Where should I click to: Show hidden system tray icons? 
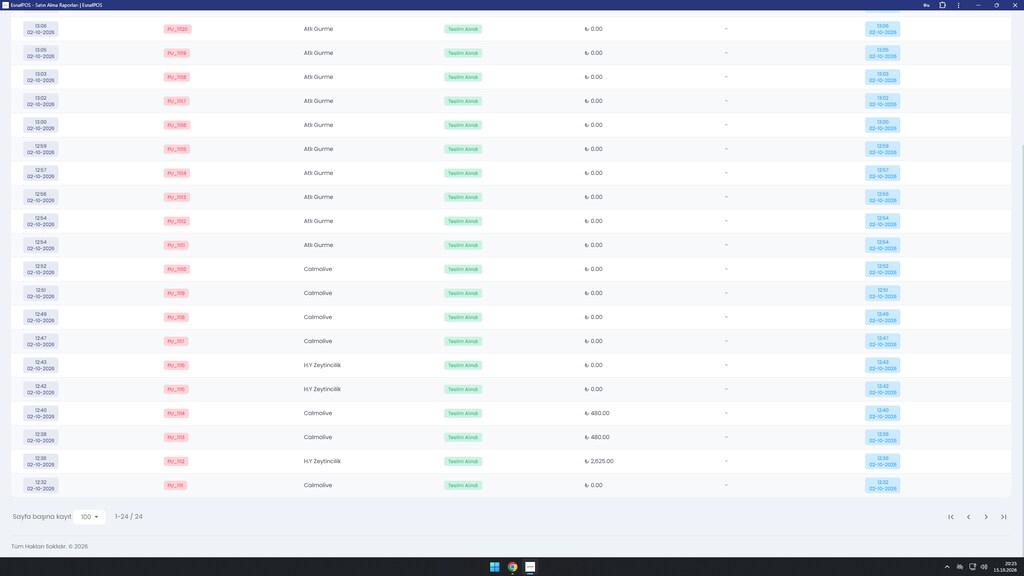947,567
